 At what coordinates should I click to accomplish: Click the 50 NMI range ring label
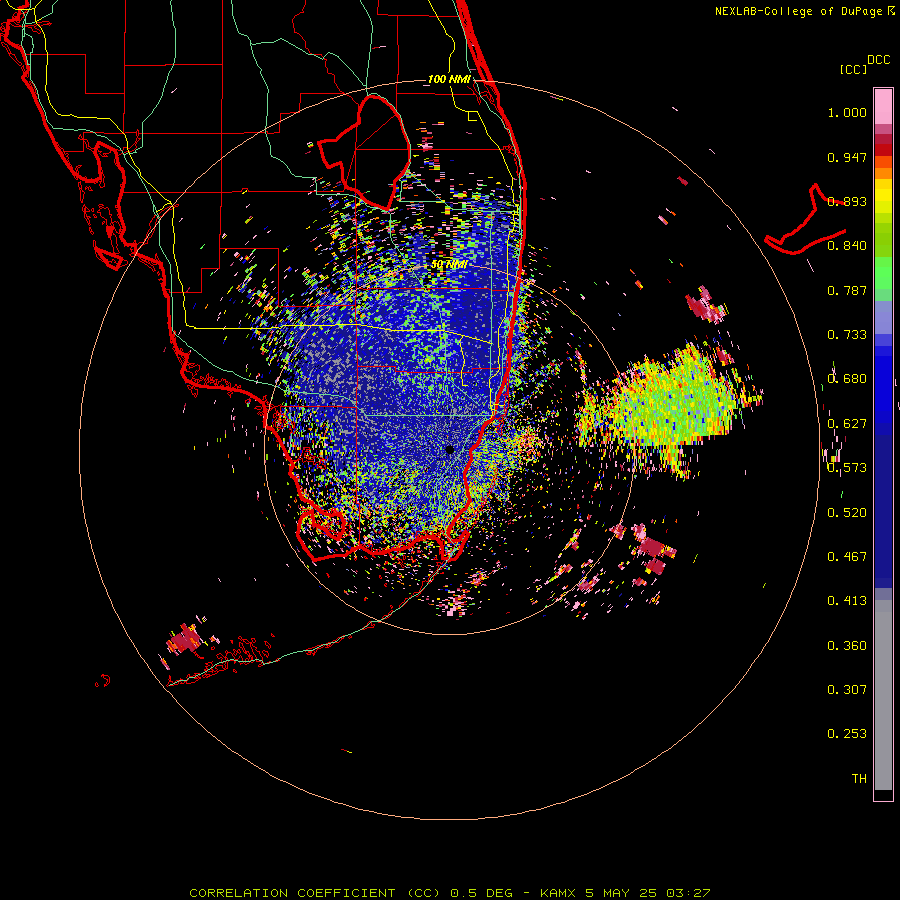[x=449, y=265]
